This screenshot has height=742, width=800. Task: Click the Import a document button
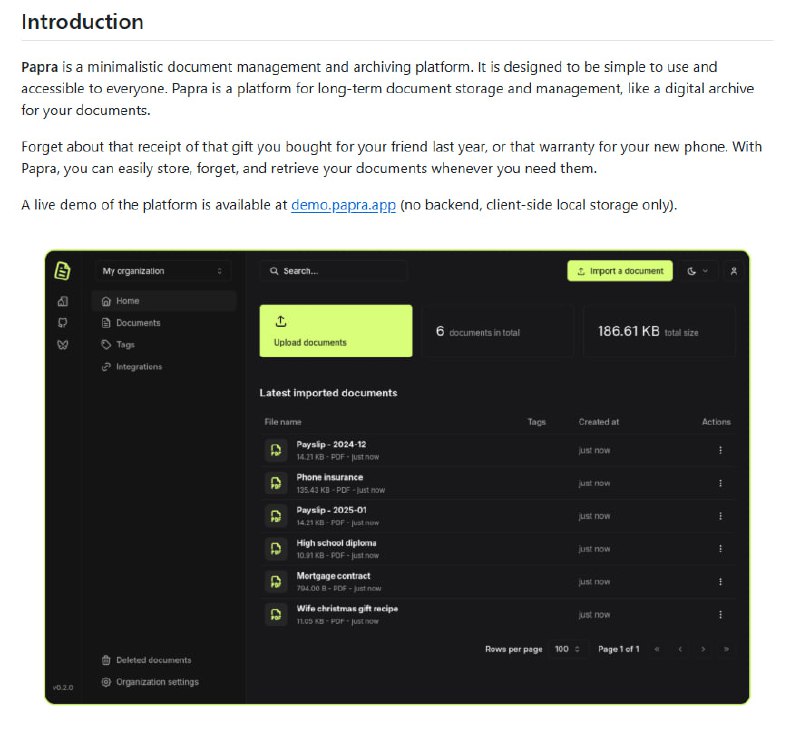(620, 271)
